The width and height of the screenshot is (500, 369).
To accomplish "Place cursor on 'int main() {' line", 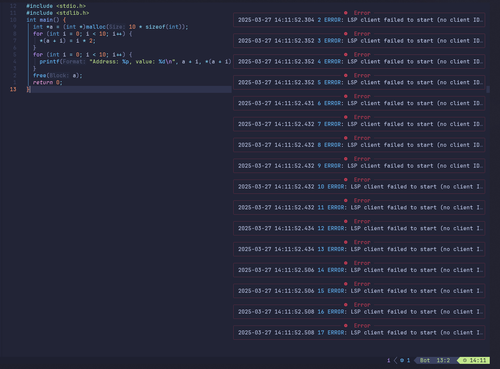I will point(46,20).
